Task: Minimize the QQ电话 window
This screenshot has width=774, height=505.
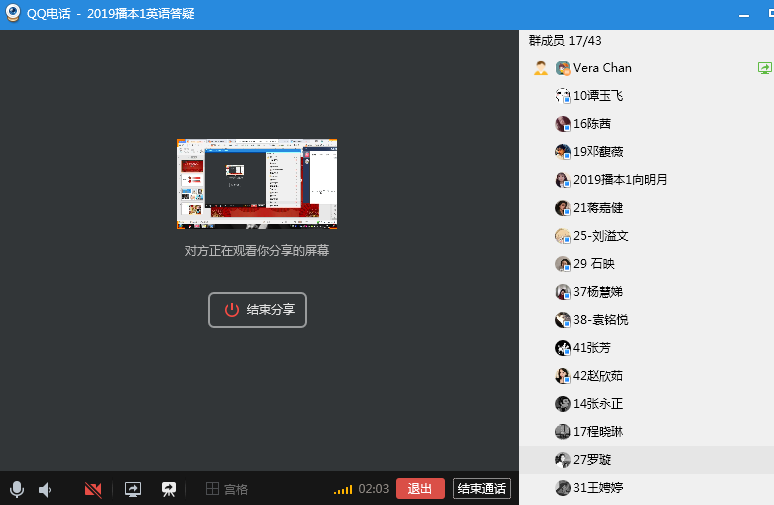Action: [744, 16]
